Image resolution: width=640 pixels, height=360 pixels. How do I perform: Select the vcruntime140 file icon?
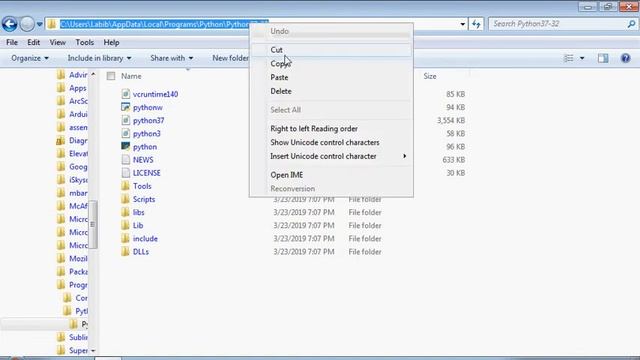point(126,94)
